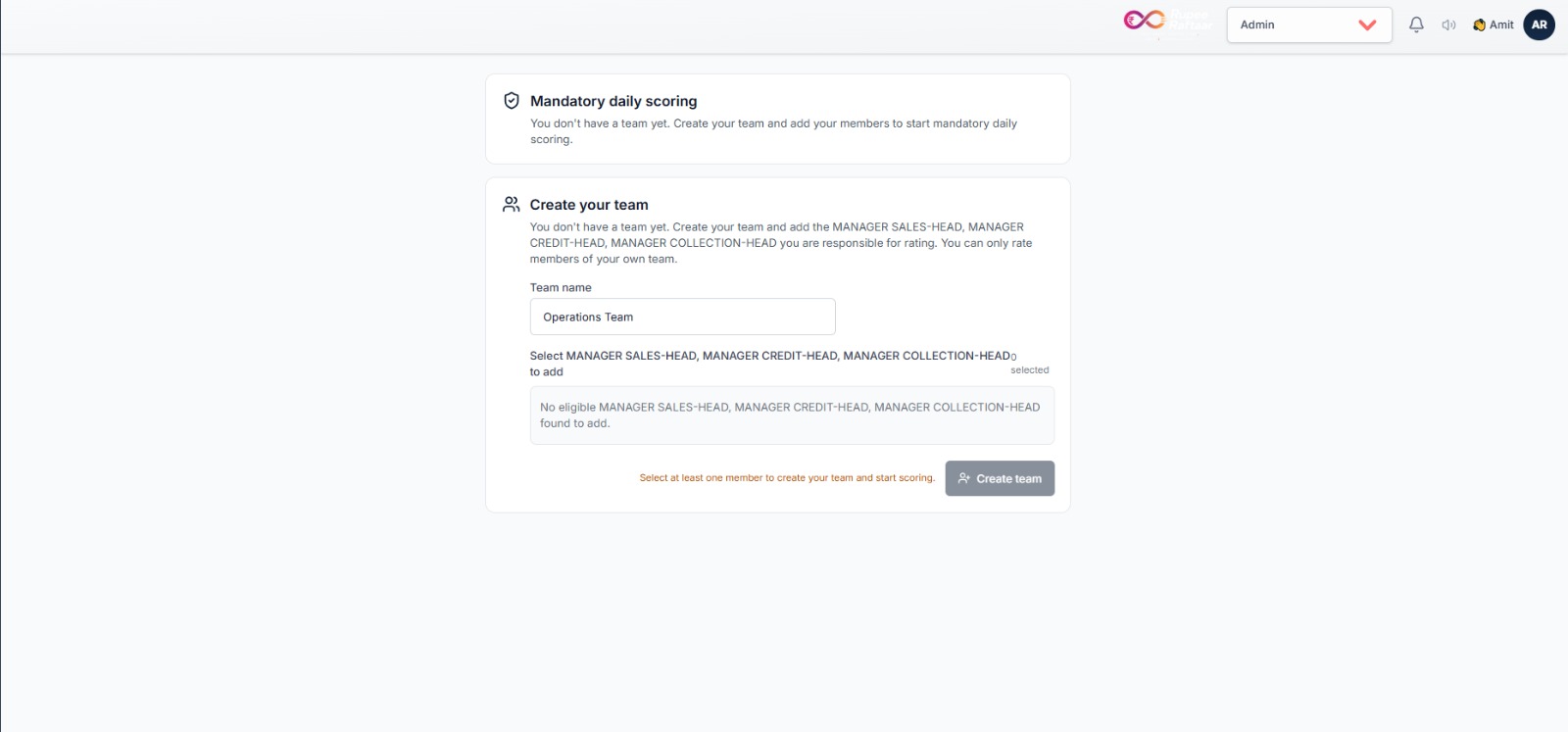Click the Mandatory daily scoring heading

click(x=613, y=101)
